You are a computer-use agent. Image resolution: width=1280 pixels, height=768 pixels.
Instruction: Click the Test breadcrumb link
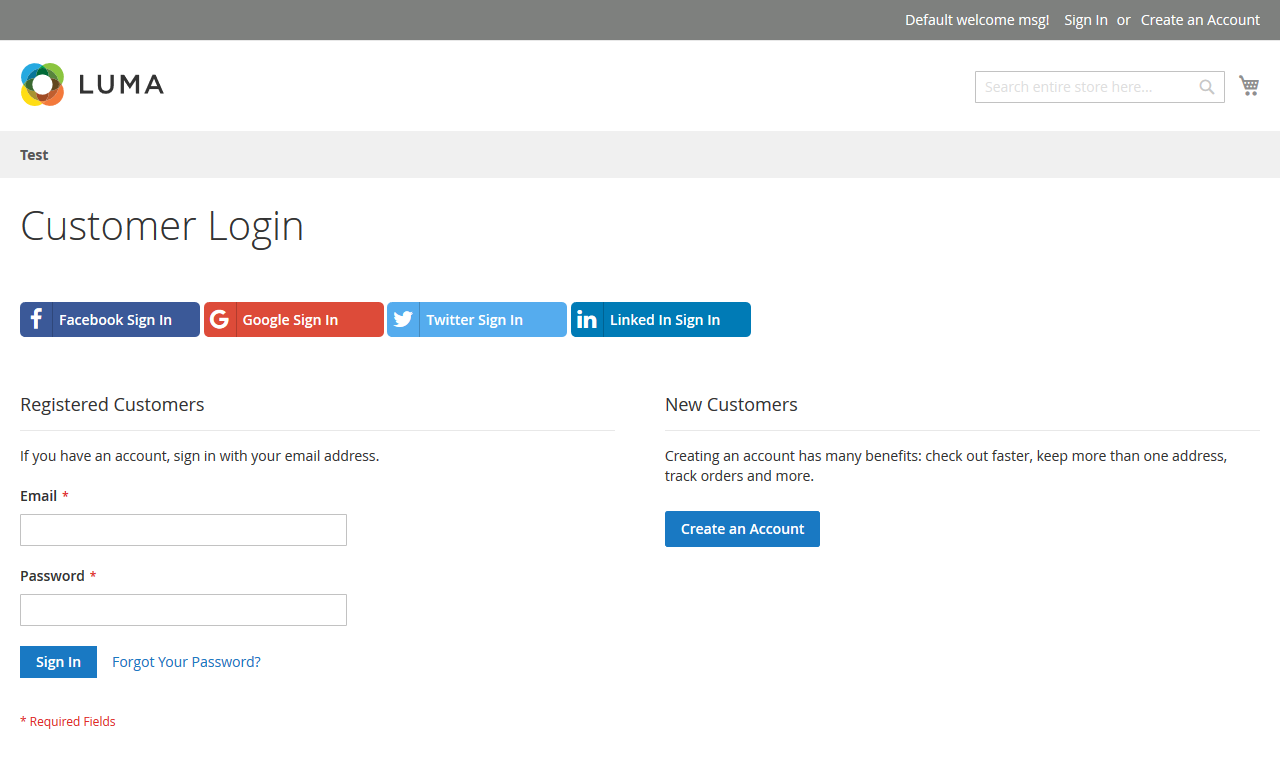tap(33, 155)
